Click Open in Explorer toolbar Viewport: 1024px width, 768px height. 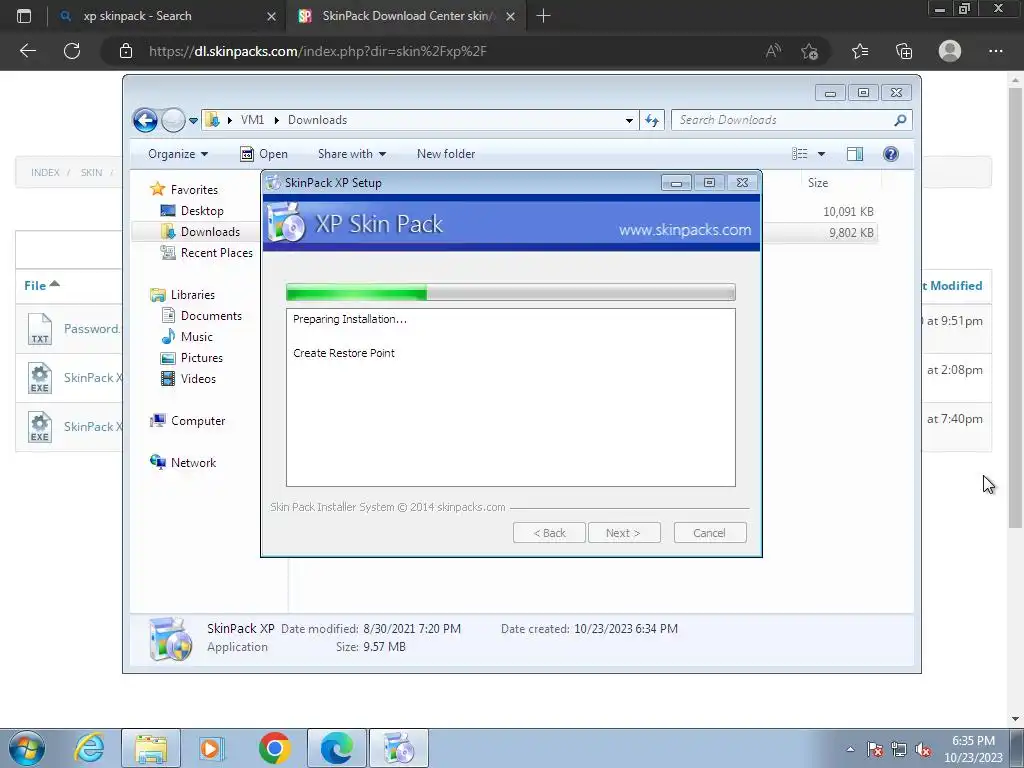pyautogui.click(x=264, y=154)
